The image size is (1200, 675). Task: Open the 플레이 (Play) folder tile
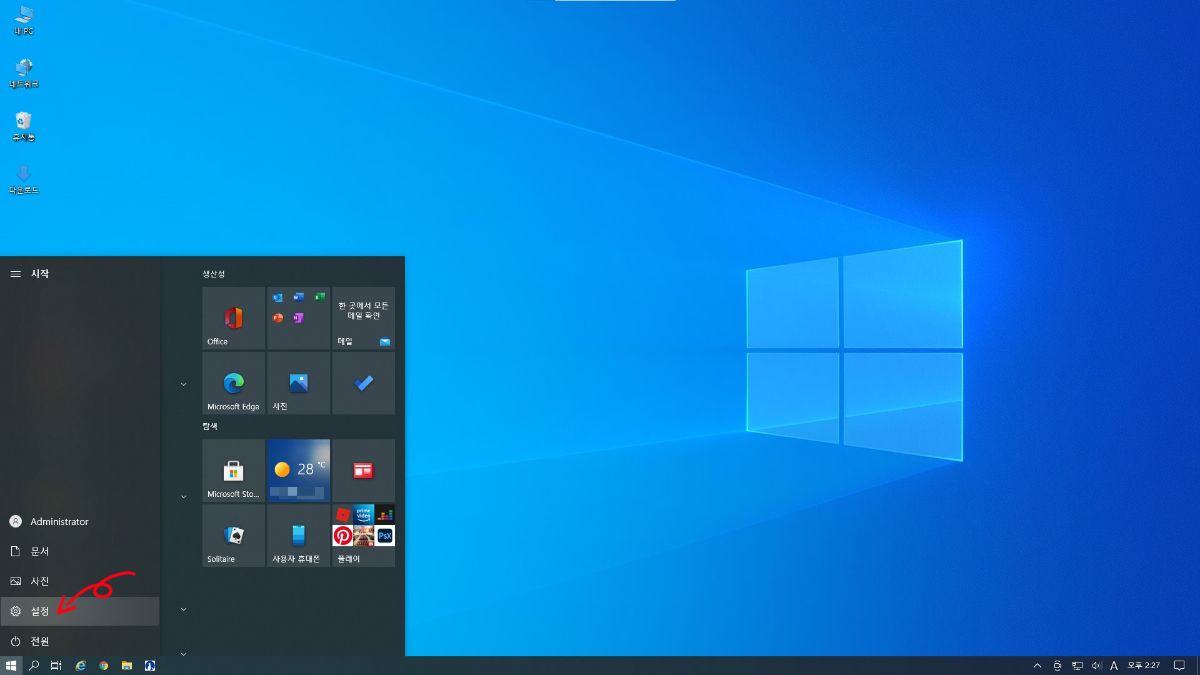click(363, 535)
